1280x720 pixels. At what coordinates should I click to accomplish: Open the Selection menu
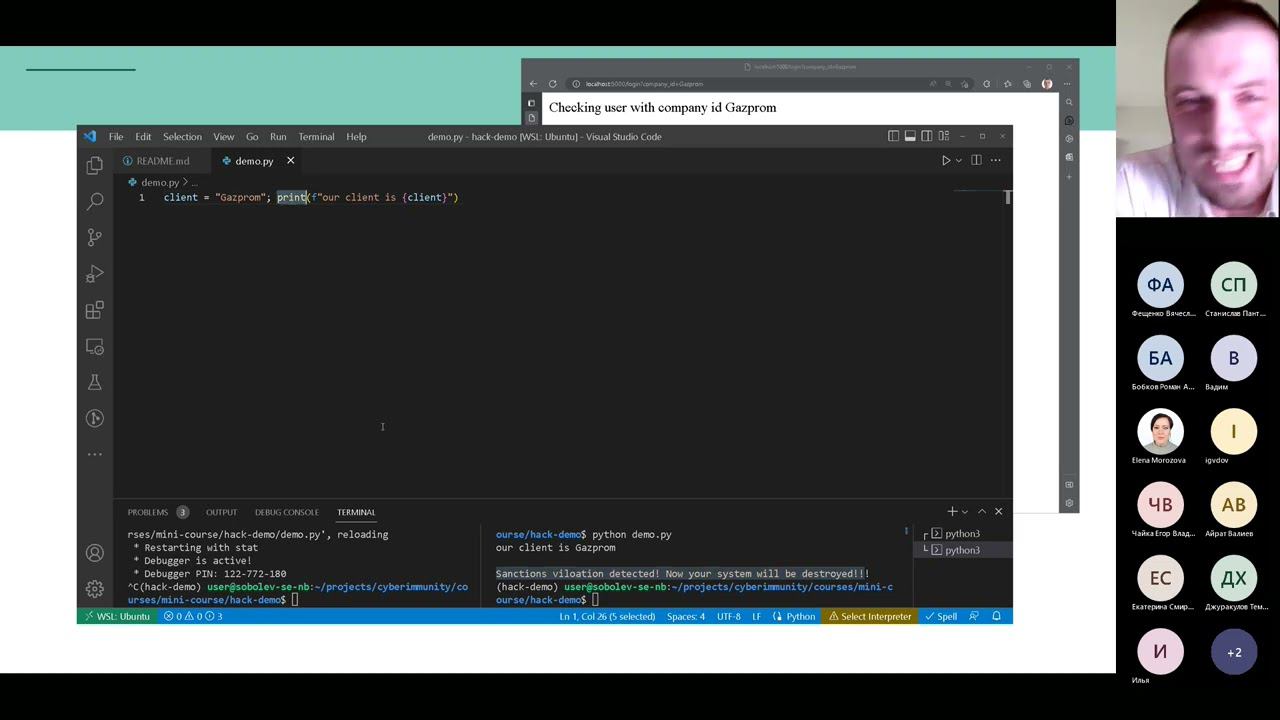click(182, 136)
